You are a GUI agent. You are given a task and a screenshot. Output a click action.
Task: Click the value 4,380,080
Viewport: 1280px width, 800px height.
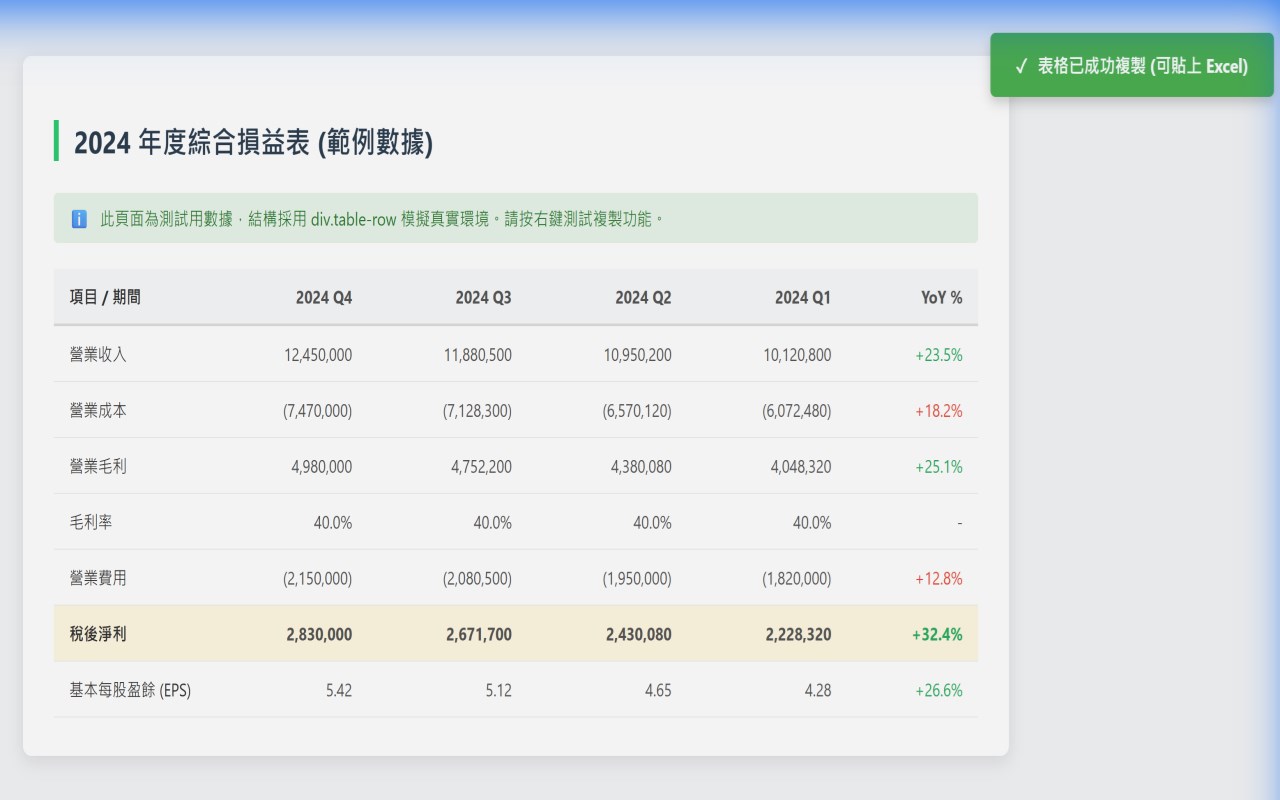point(641,466)
